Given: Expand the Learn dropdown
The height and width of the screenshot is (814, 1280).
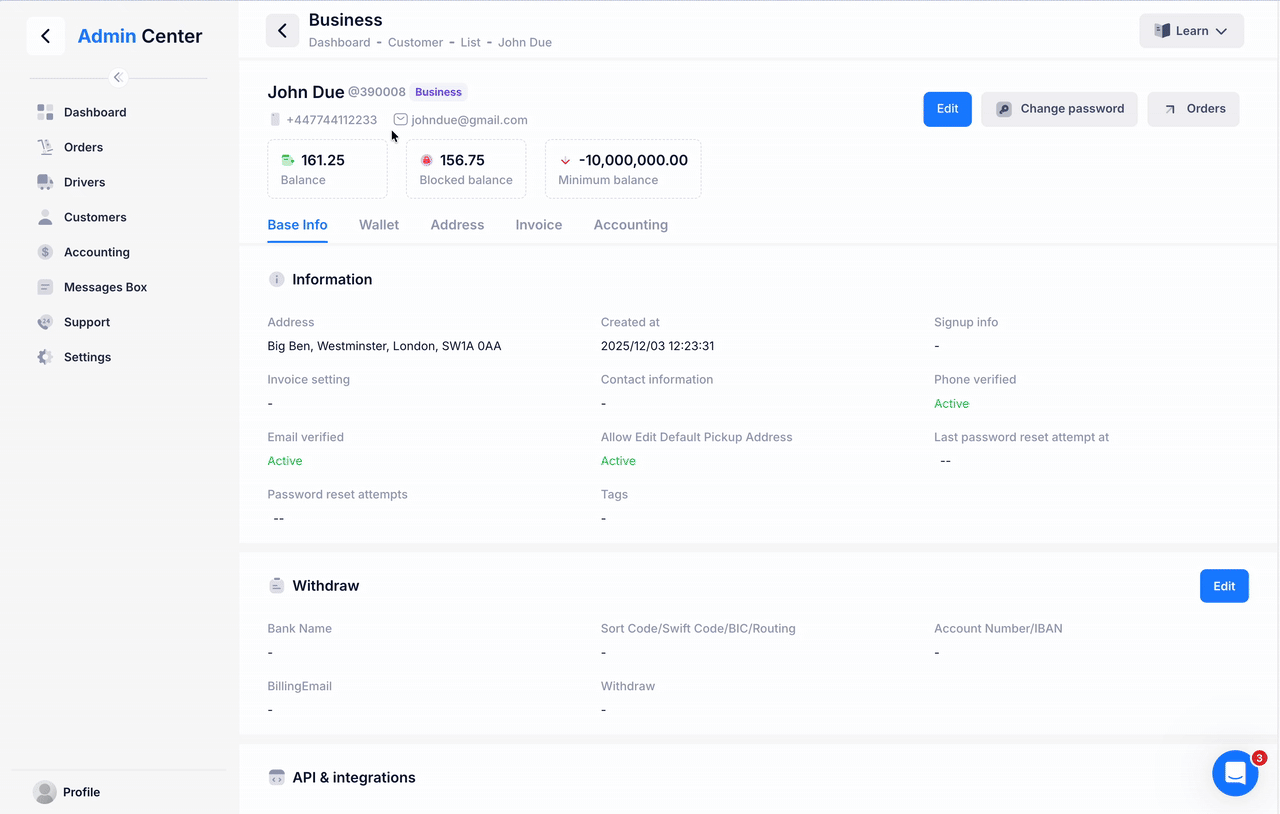Looking at the screenshot, I should point(1191,30).
